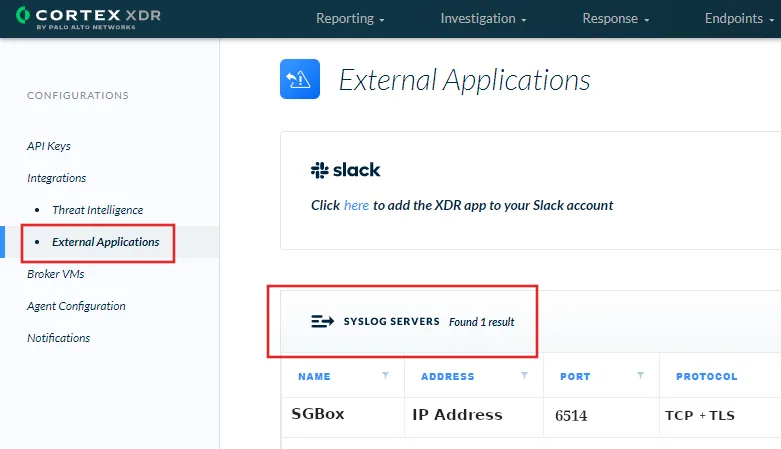Click the Cortex XDR logo

pyautogui.click(x=88, y=18)
